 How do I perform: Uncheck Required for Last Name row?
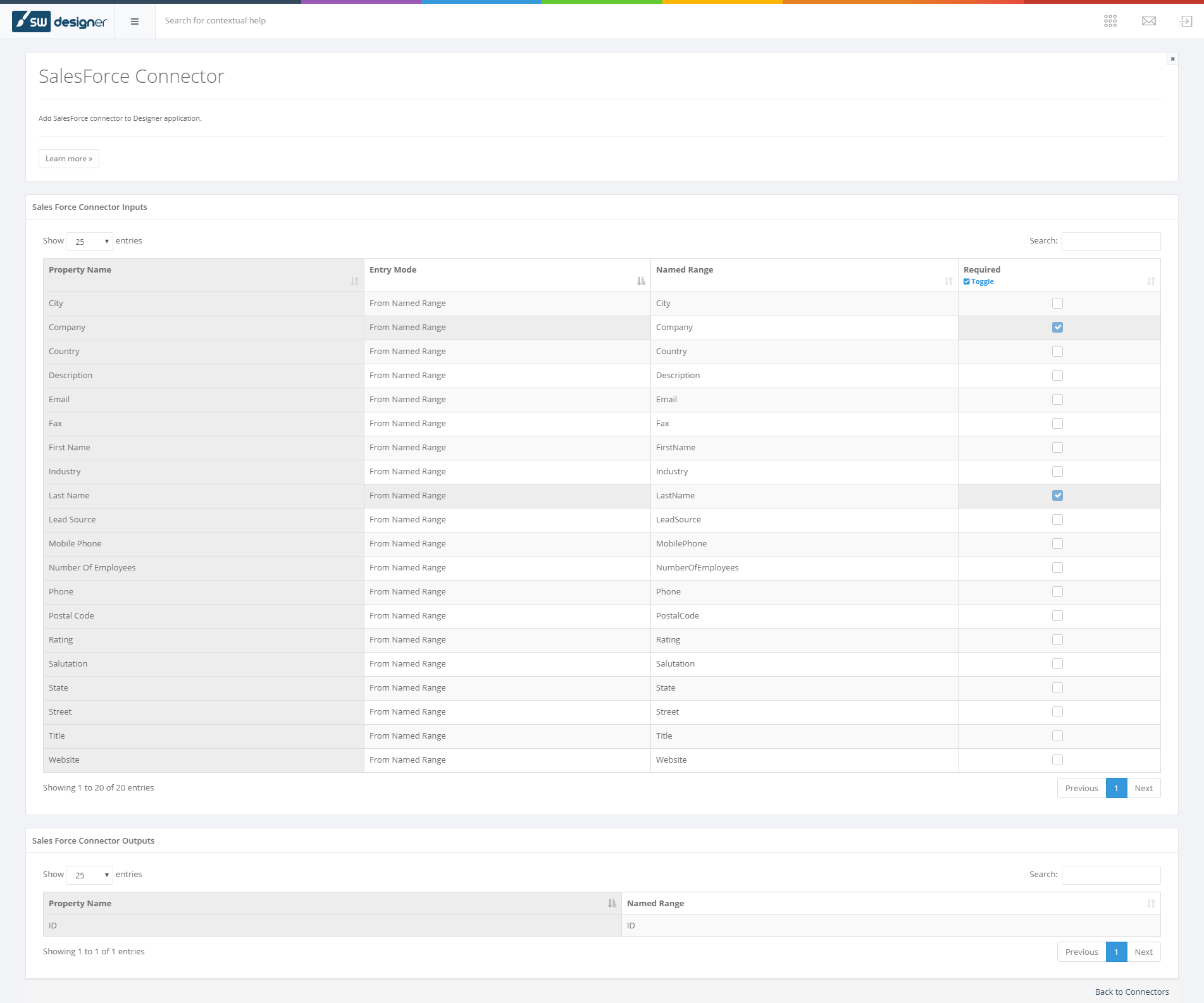click(x=1057, y=496)
